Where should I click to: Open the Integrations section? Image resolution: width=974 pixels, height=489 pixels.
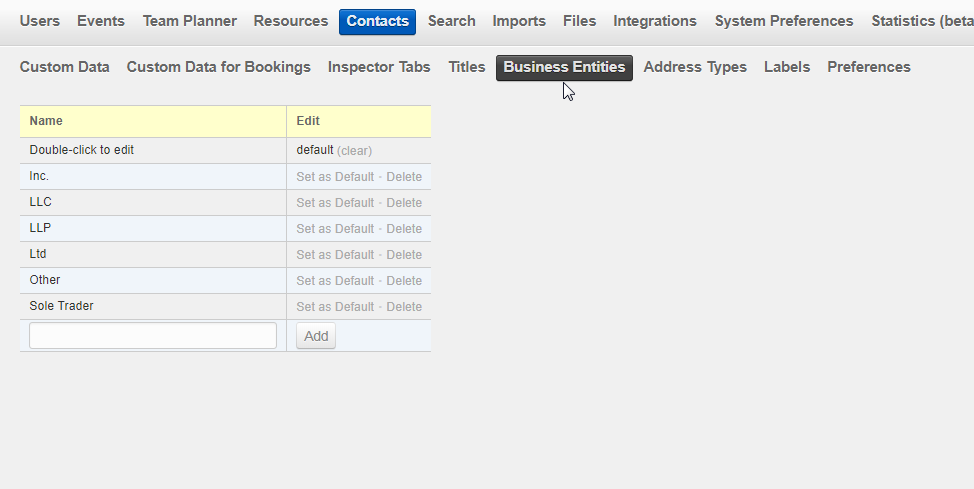click(x=655, y=21)
